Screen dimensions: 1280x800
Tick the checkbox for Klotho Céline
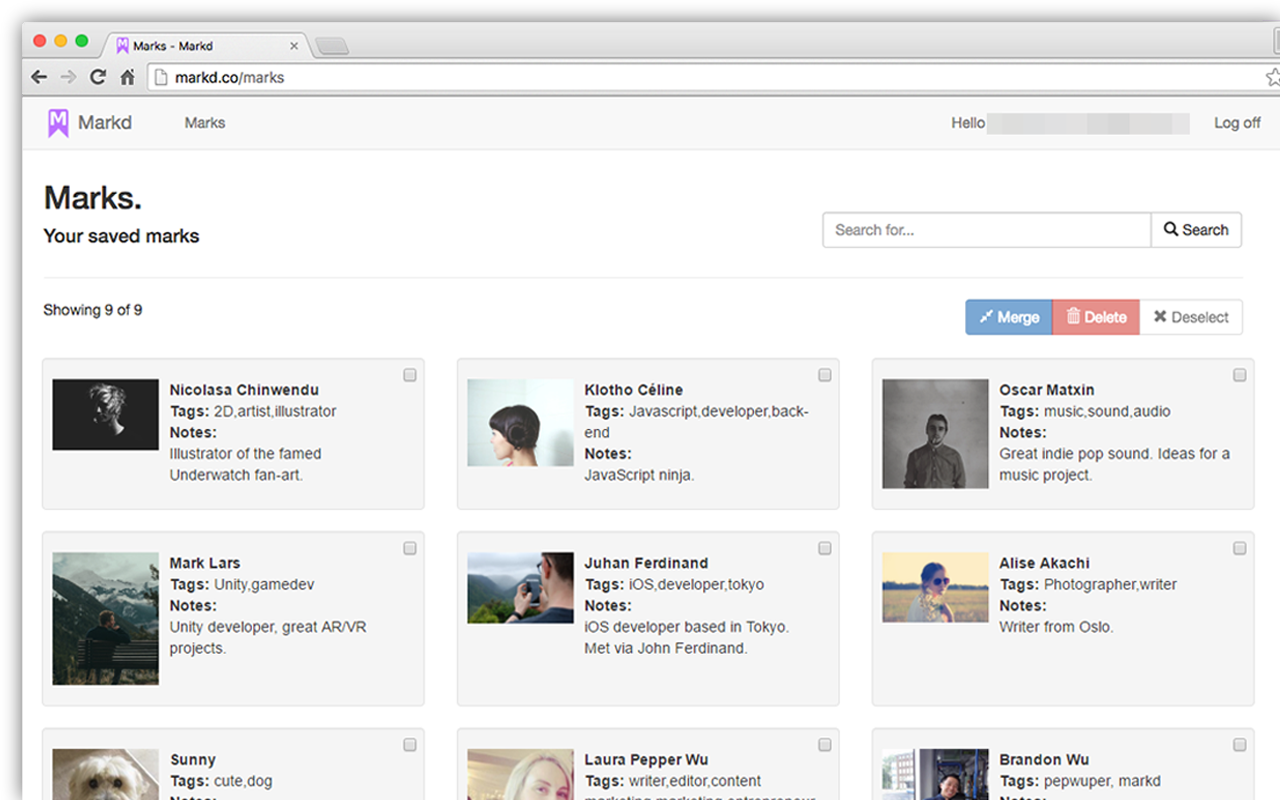pos(825,375)
